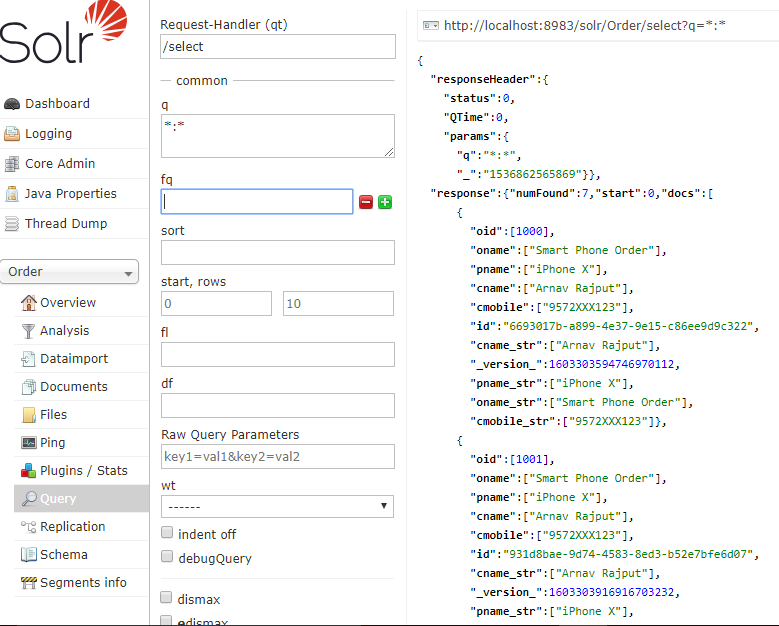The width and height of the screenshot is (779, 626).
Task: Go to the Dataimport page
Action: point(74,359)
